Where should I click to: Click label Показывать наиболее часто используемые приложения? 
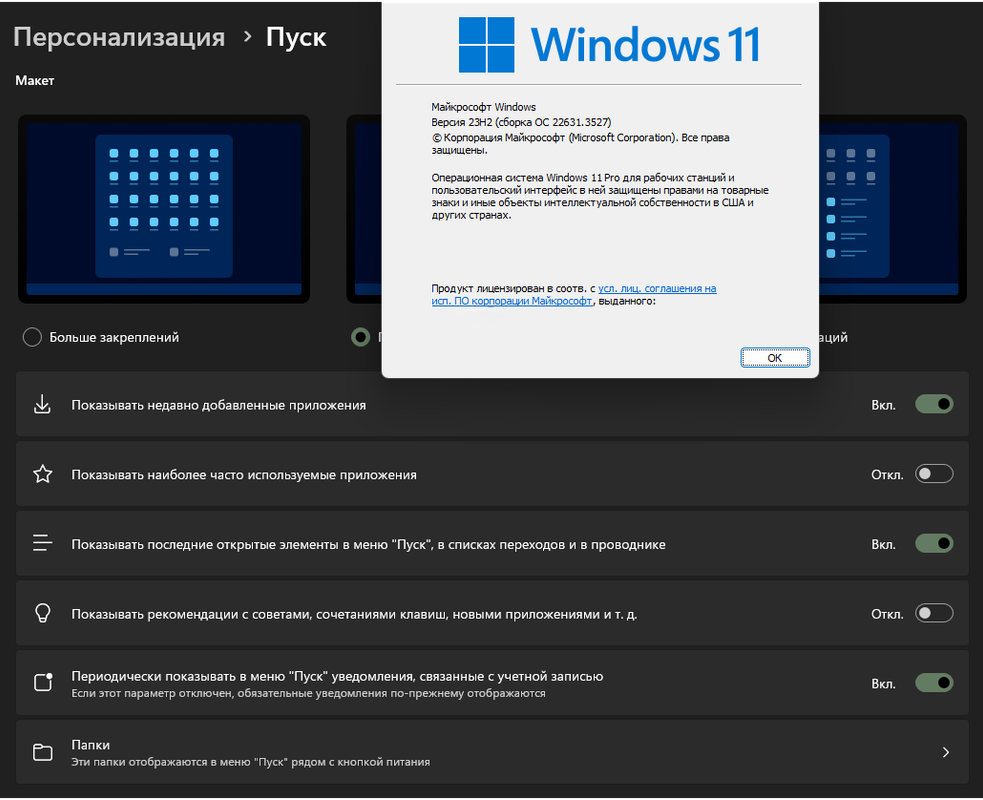click(244, 475)
